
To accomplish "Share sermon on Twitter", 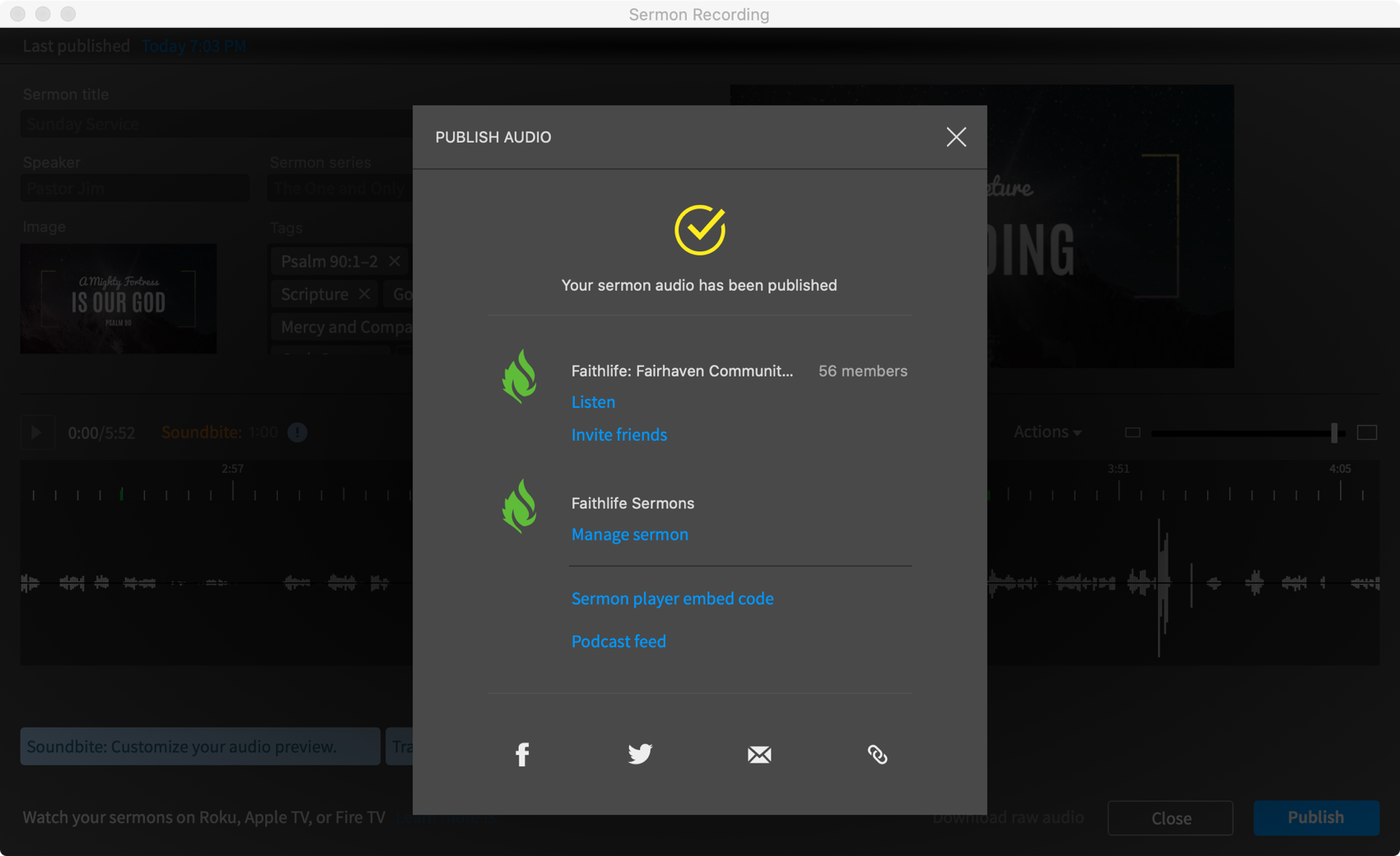I will pyautogui.click(x=640, y=754).
